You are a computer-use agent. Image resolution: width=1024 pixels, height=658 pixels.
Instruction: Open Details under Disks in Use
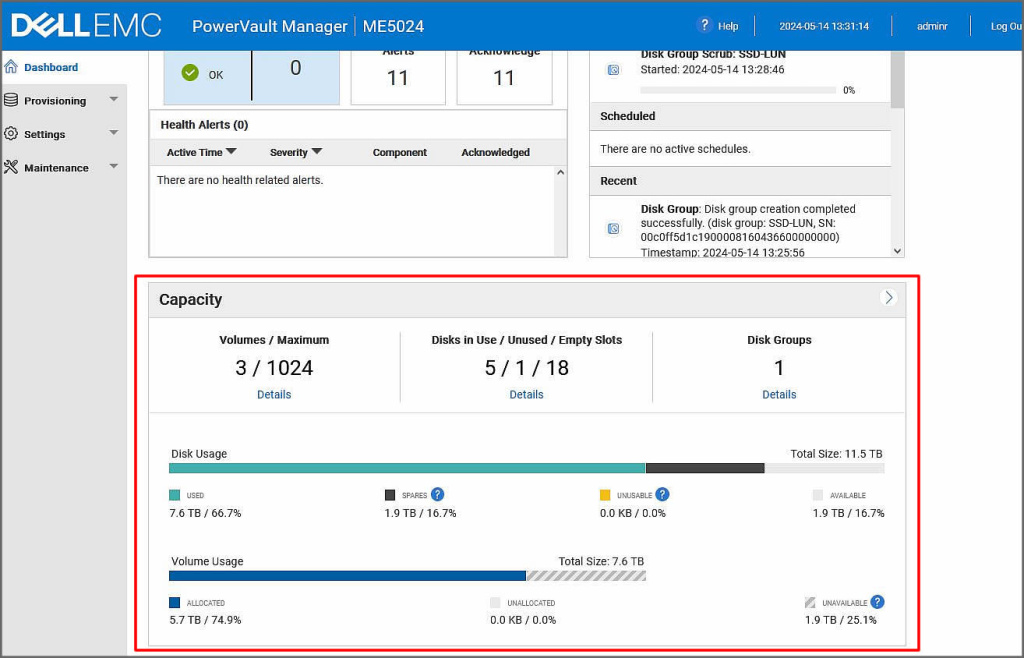526,394
